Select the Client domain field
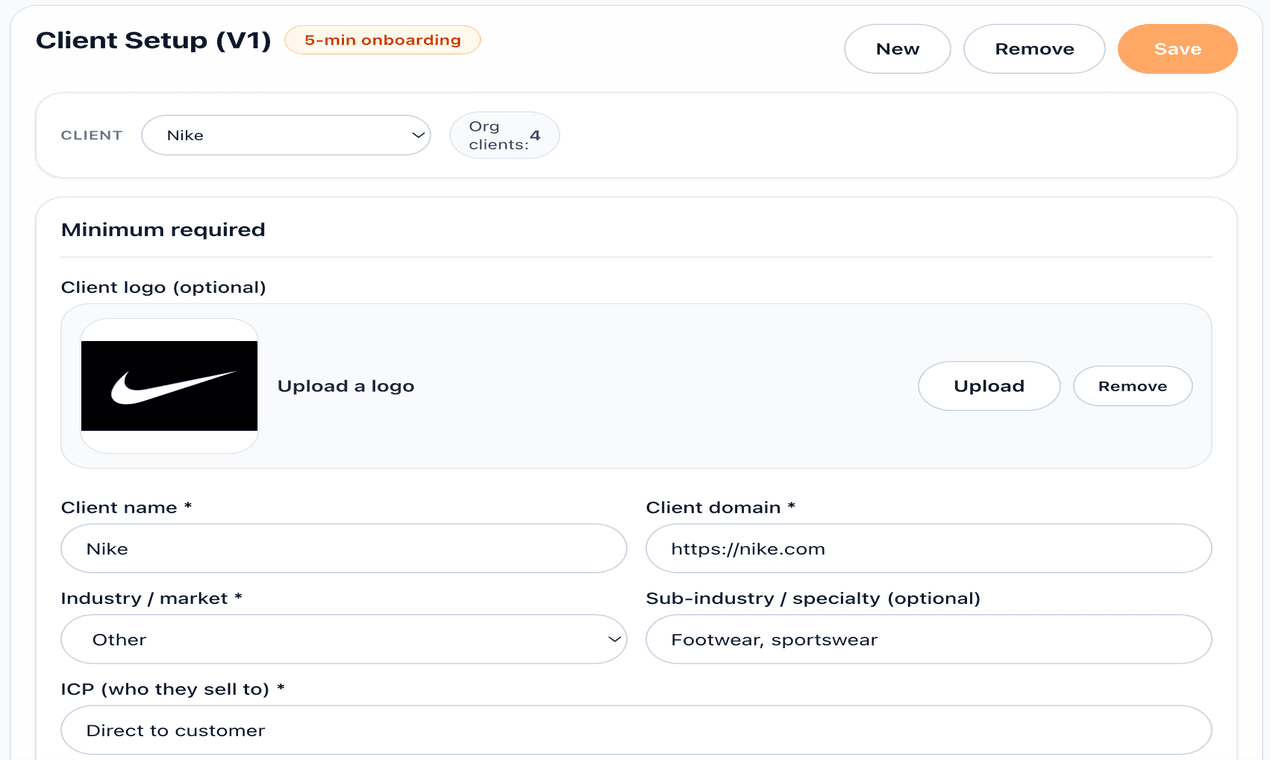 (x=928, y=548)
